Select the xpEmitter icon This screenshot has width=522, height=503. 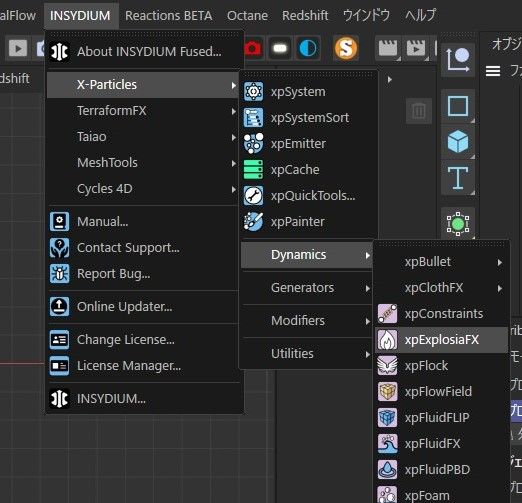tap(253, 144)
